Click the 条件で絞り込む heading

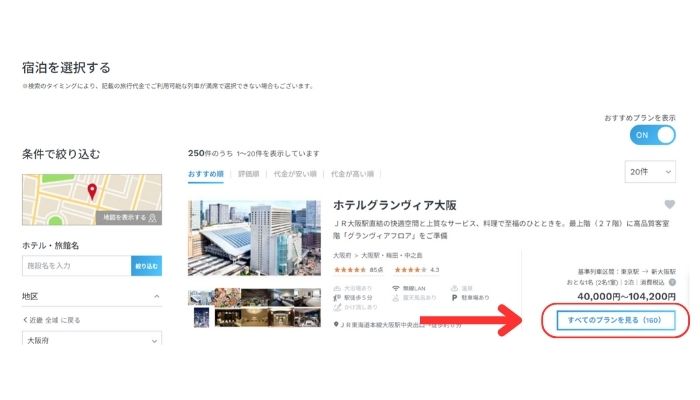click(61, 154)
